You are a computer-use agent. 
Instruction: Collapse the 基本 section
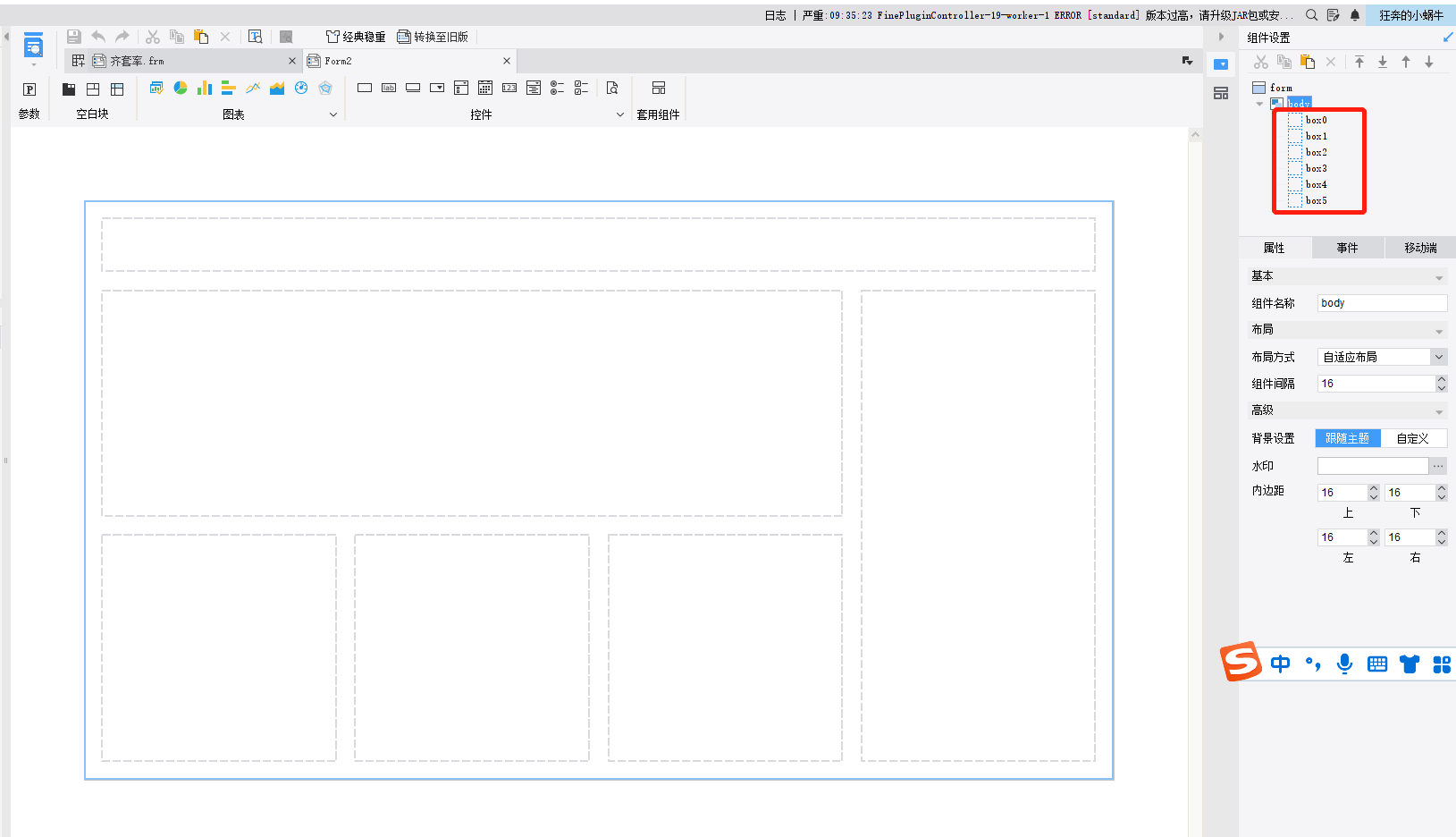pyautogui.click(x=1439, y=277)
